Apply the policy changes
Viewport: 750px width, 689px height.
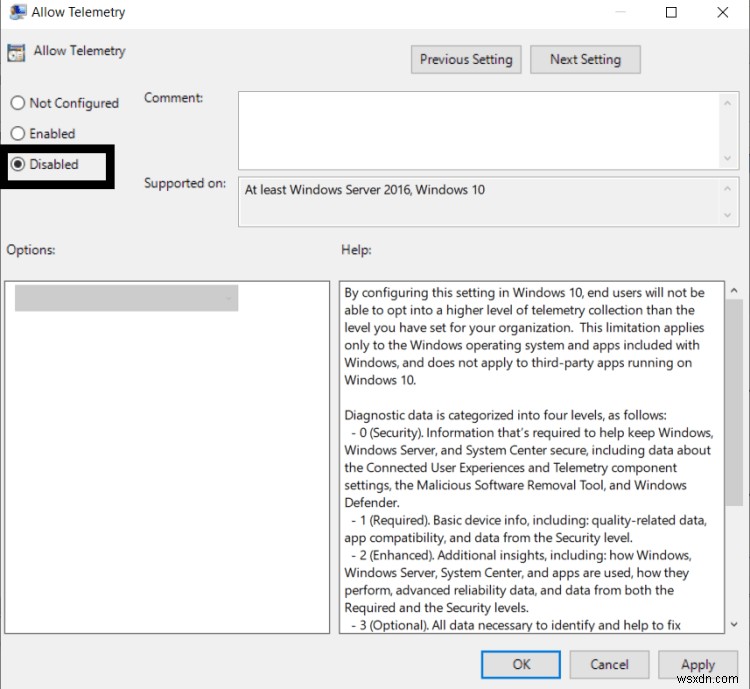coord(698,664)
